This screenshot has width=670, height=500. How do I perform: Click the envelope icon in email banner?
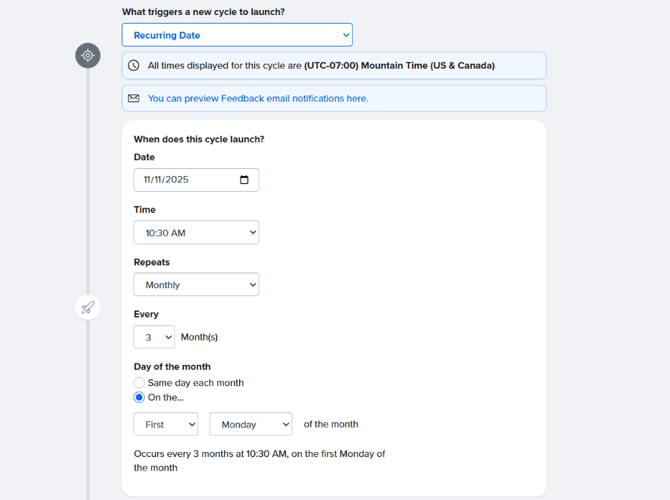(134, 99)
